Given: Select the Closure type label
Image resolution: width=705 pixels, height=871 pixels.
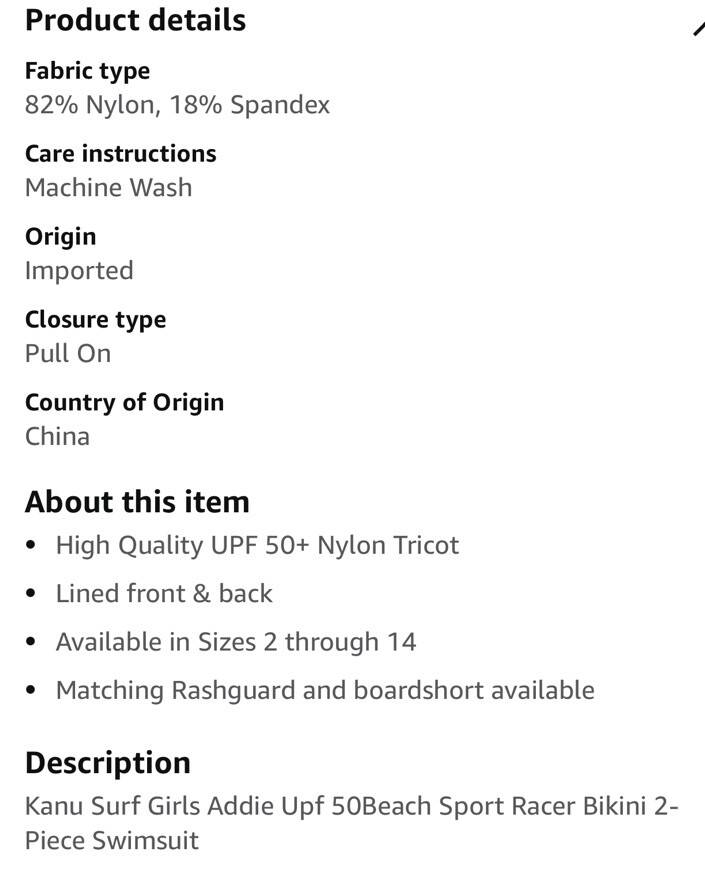Looking at the screenshot, I should (96, 320).
